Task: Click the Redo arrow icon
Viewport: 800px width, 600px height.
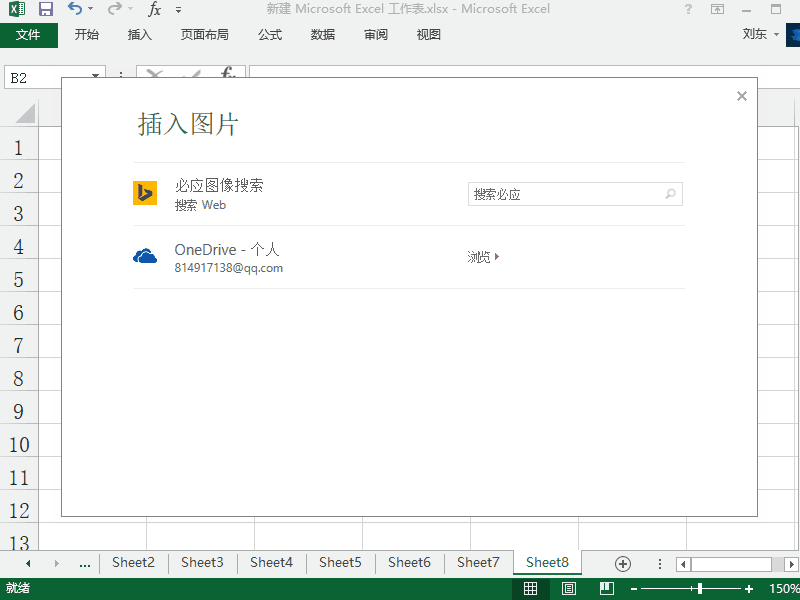Action: pos(115,9)
